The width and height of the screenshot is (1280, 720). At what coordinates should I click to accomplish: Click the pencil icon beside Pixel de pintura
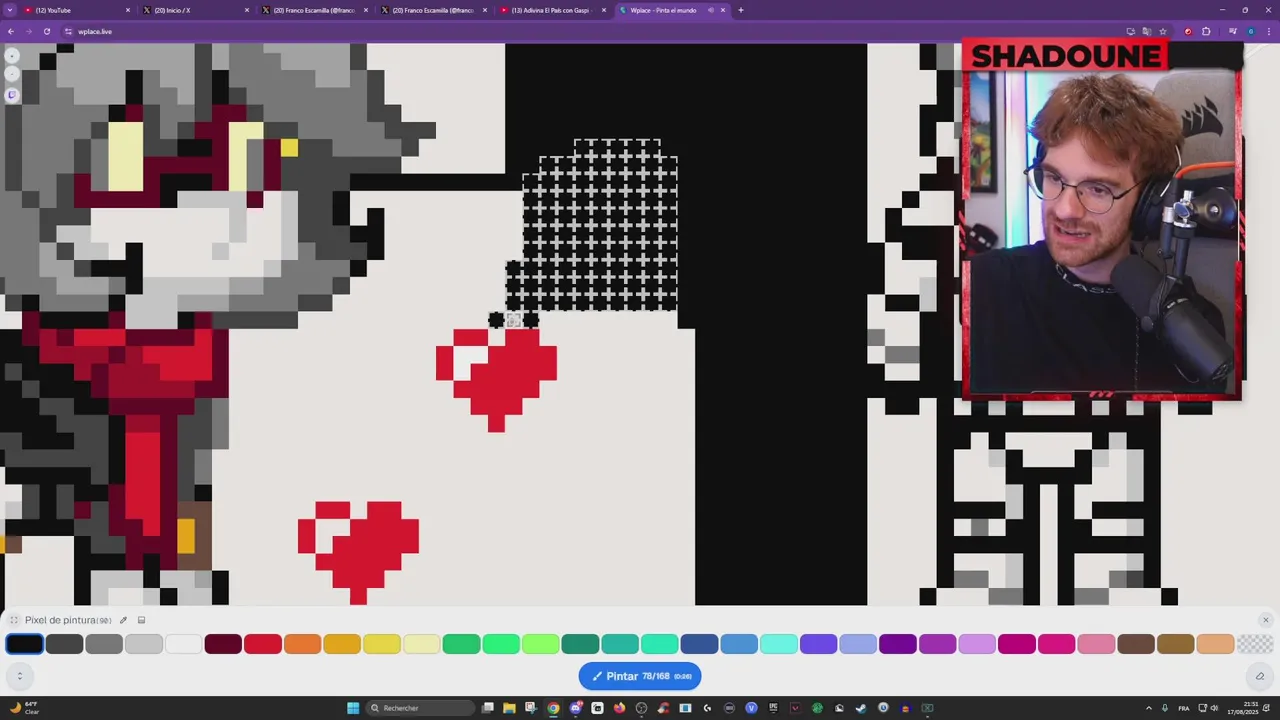click(x=123, y=620)
